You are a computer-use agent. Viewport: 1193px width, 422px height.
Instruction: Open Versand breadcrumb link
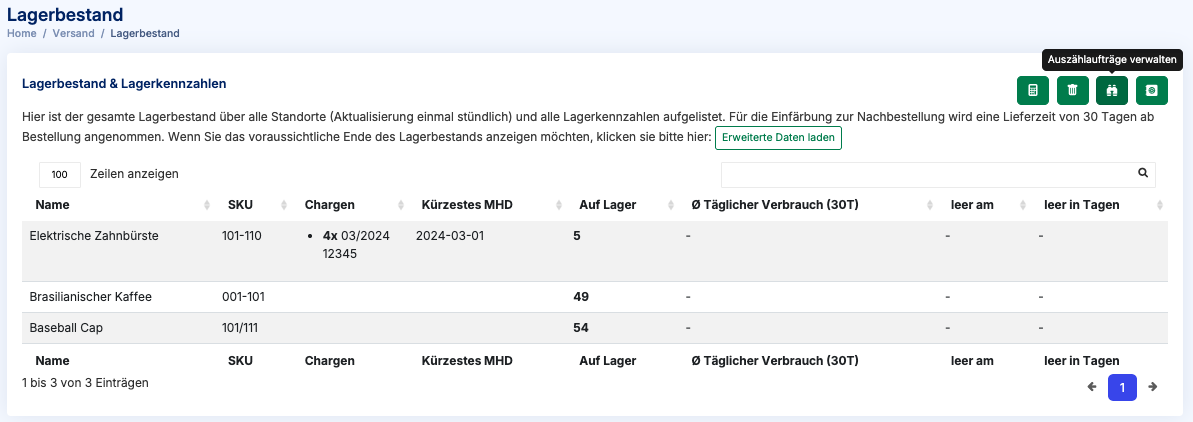click(x=74, y=33)
